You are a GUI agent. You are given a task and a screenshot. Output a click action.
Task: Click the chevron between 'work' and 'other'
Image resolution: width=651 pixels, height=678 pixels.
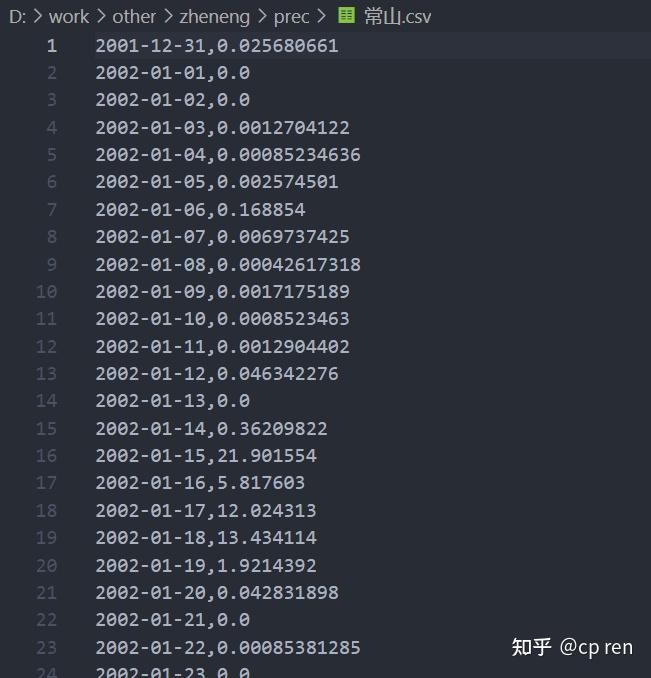pos(101,16)
